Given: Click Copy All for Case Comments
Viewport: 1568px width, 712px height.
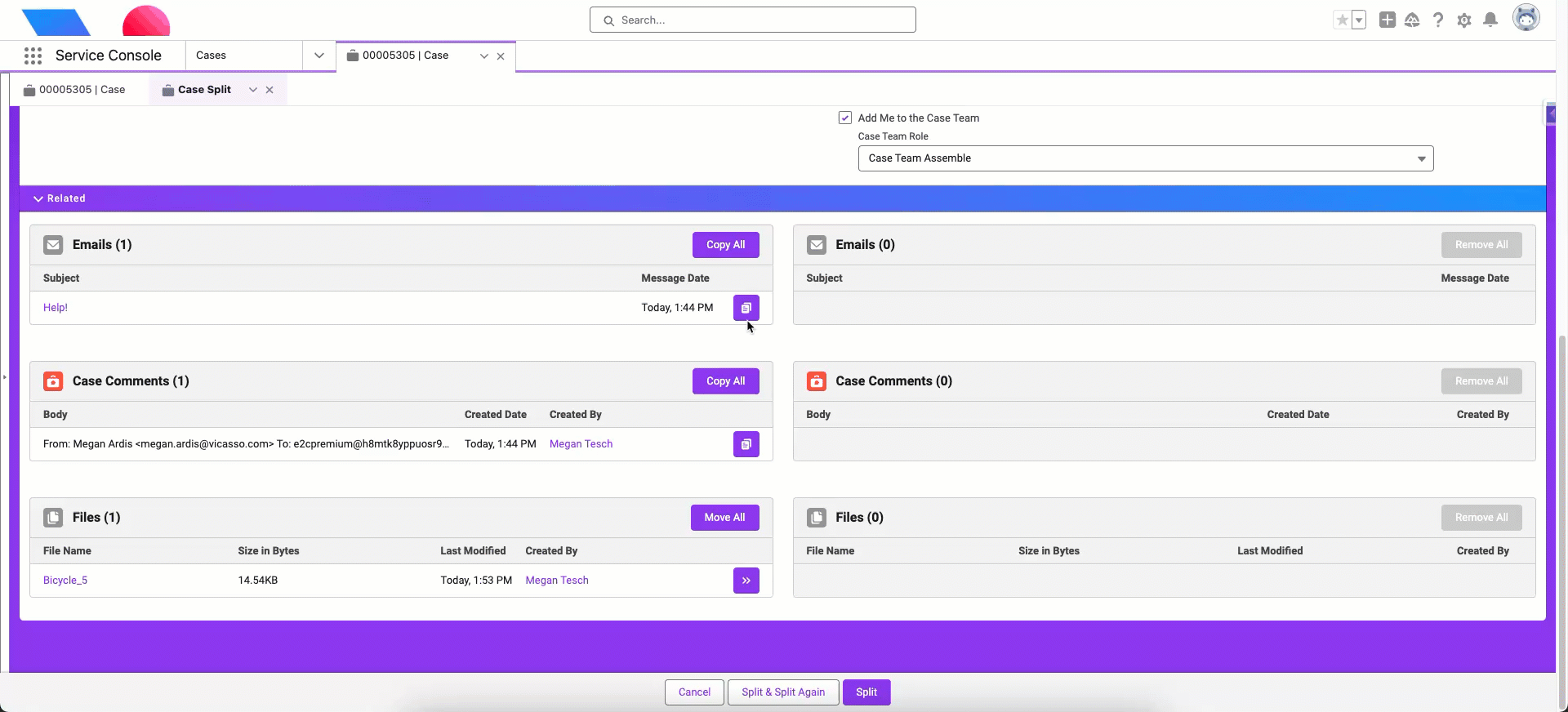Looking at the screenshot, I should tap(726, 381).
